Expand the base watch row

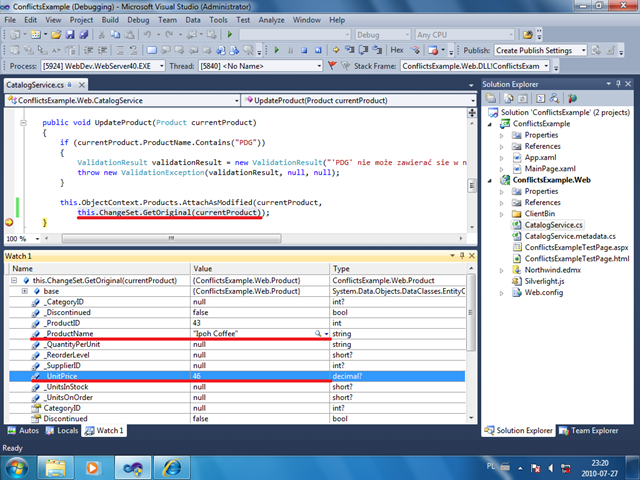coord(24,291)
